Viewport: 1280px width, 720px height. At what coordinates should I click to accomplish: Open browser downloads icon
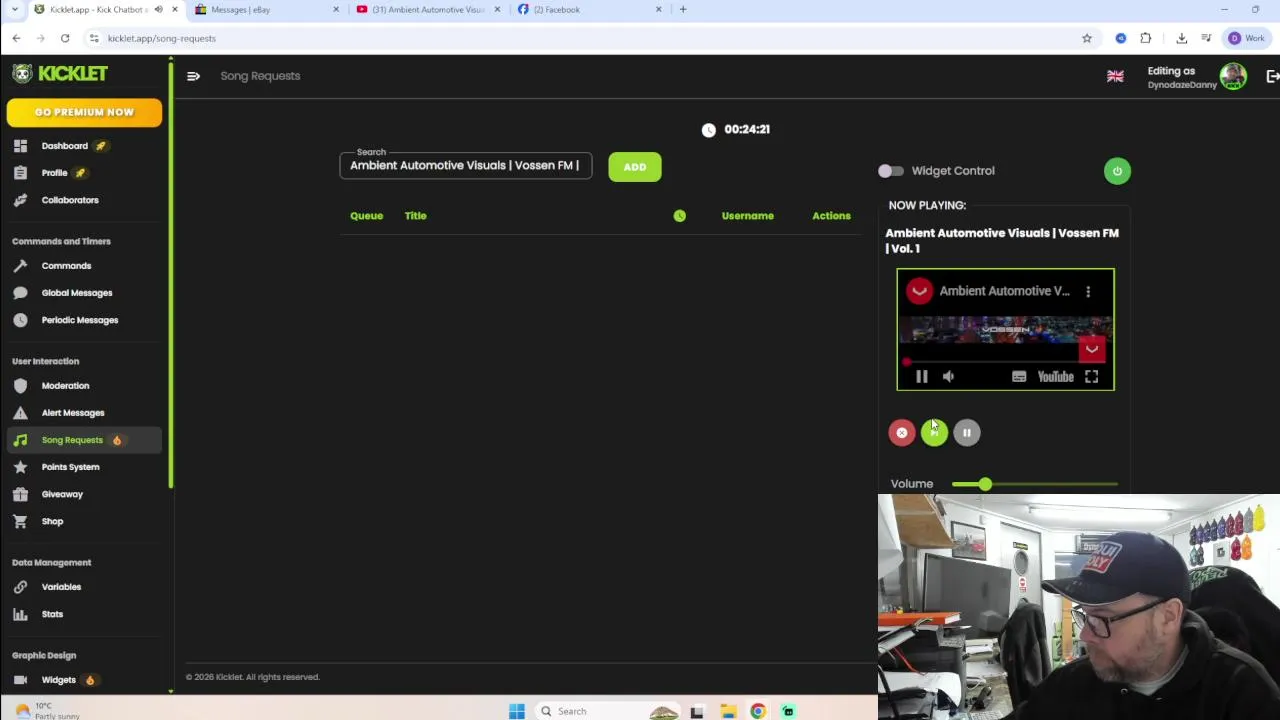(x=1181, y=38)
